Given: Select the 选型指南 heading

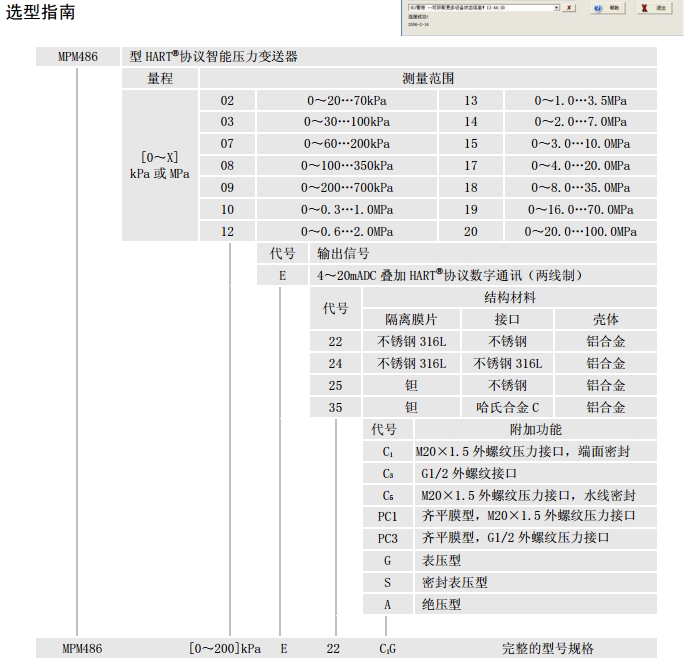Looking at the screenshot, I should pyautogui.click(x=40, y=14).
